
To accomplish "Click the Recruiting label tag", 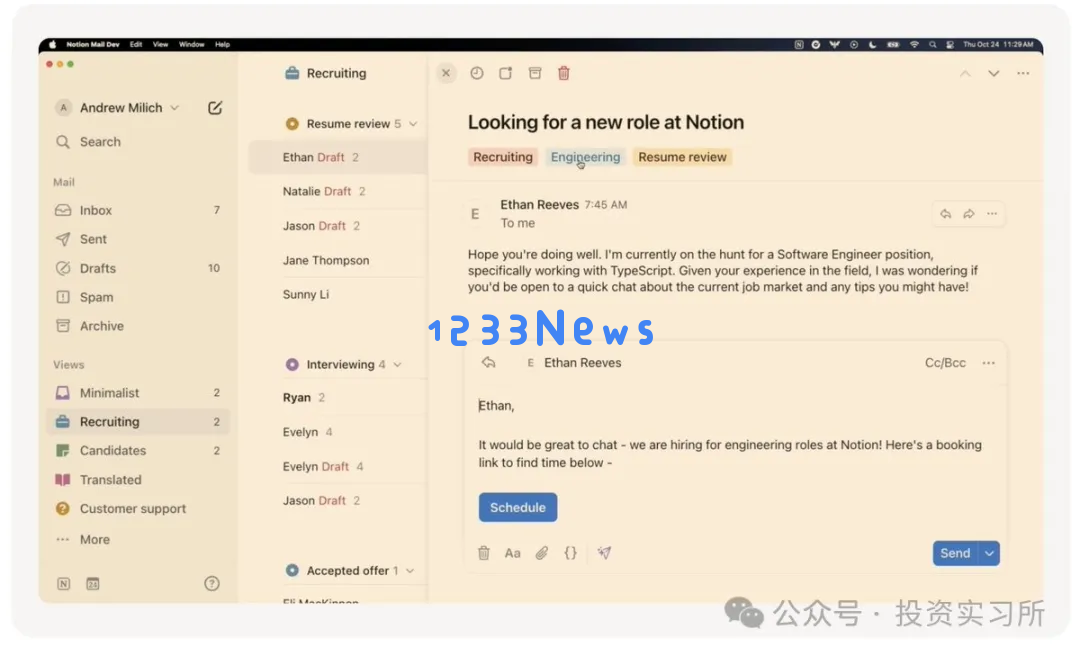I will pyautogui.click(x=503, y=157).
